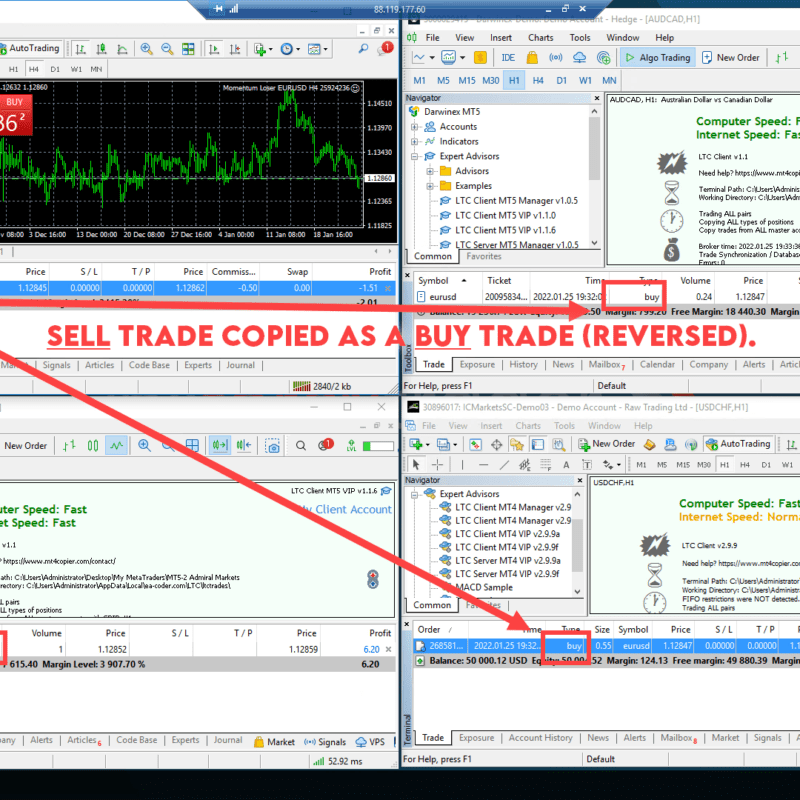Take chart screenshot in Admiral Markets toolbar

click(273, 446)
